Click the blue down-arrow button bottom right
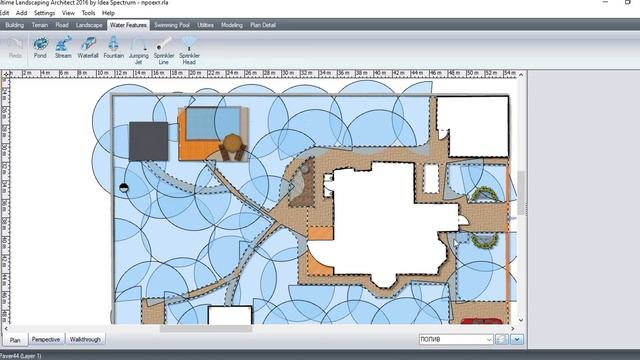640x360 pixels. pos(517,339)
